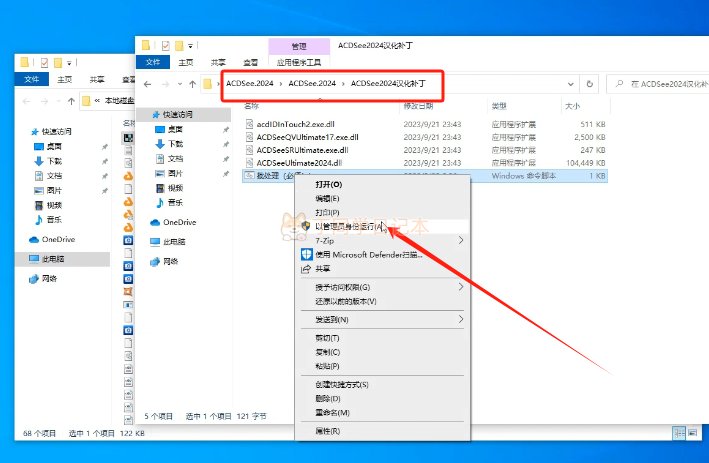
Task: Choose 以管理员身份运行 in context menu
Action: click(x=383, y=227)
